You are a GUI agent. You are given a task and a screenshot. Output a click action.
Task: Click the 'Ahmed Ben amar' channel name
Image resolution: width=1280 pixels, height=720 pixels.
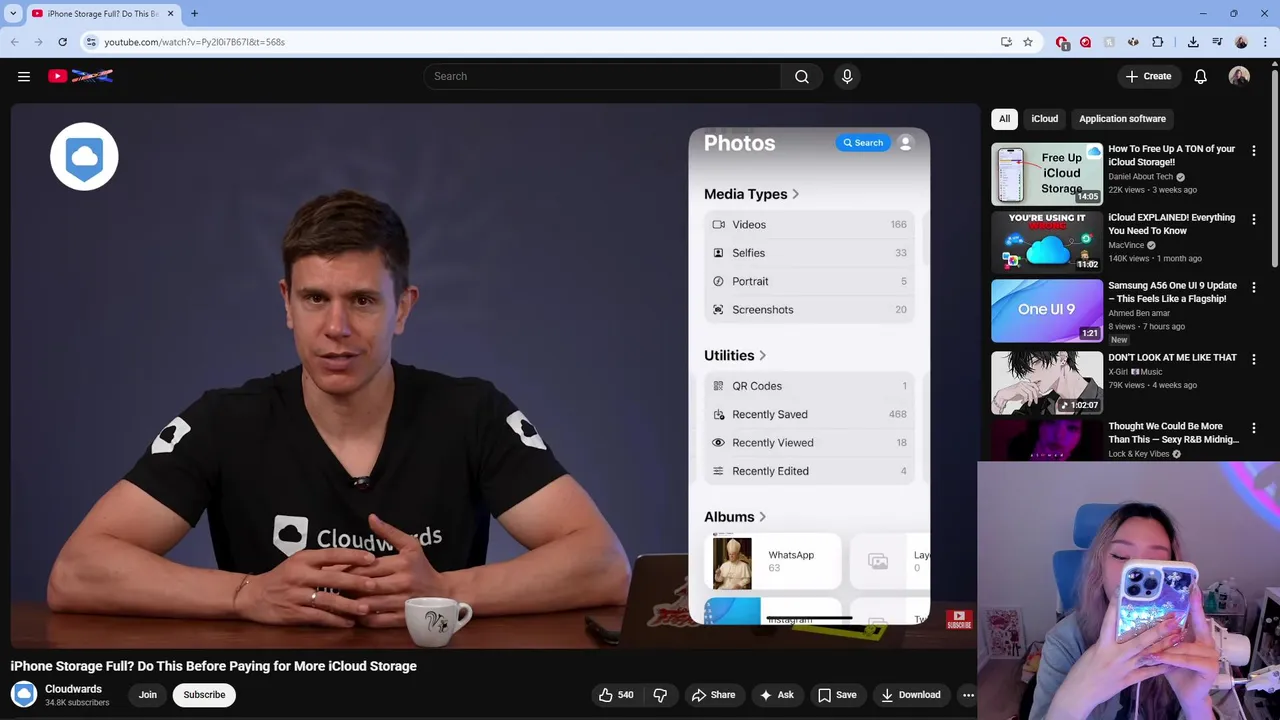1138,313
